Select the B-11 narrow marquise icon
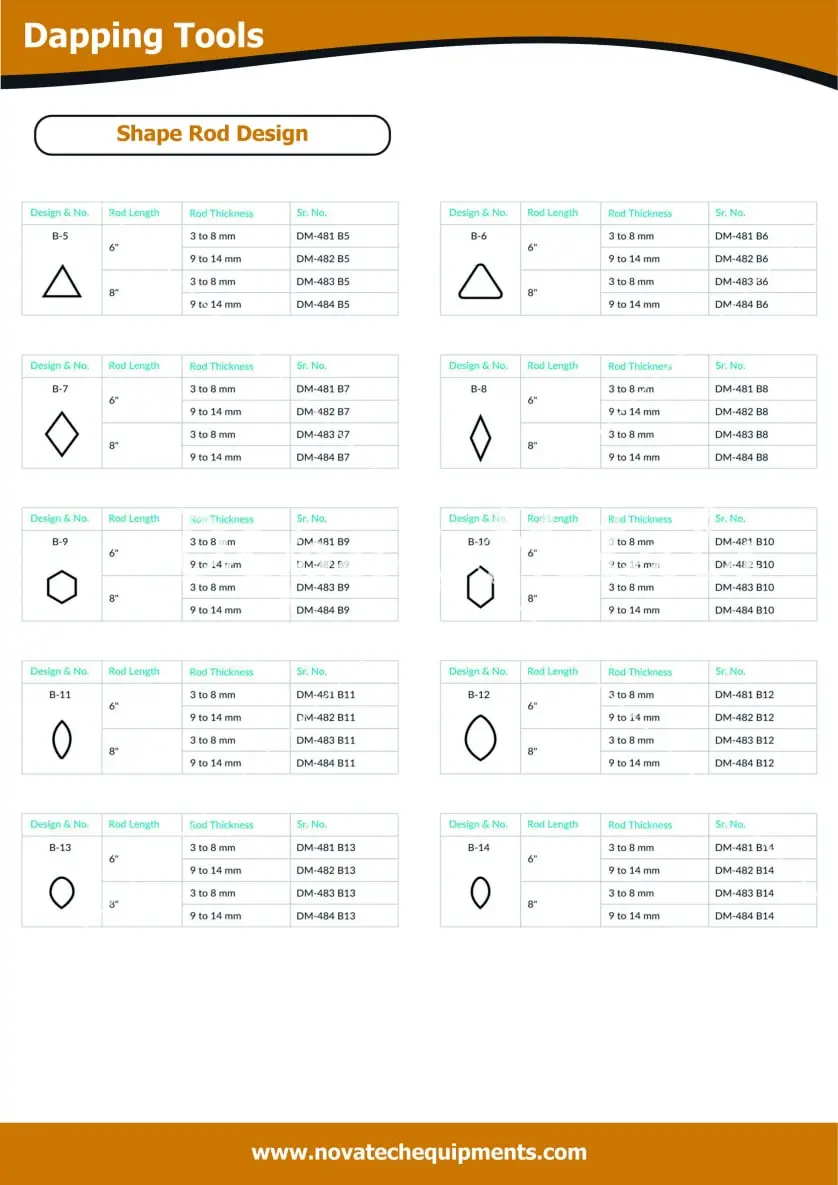Screen dimensions: 838x1185 62,740
